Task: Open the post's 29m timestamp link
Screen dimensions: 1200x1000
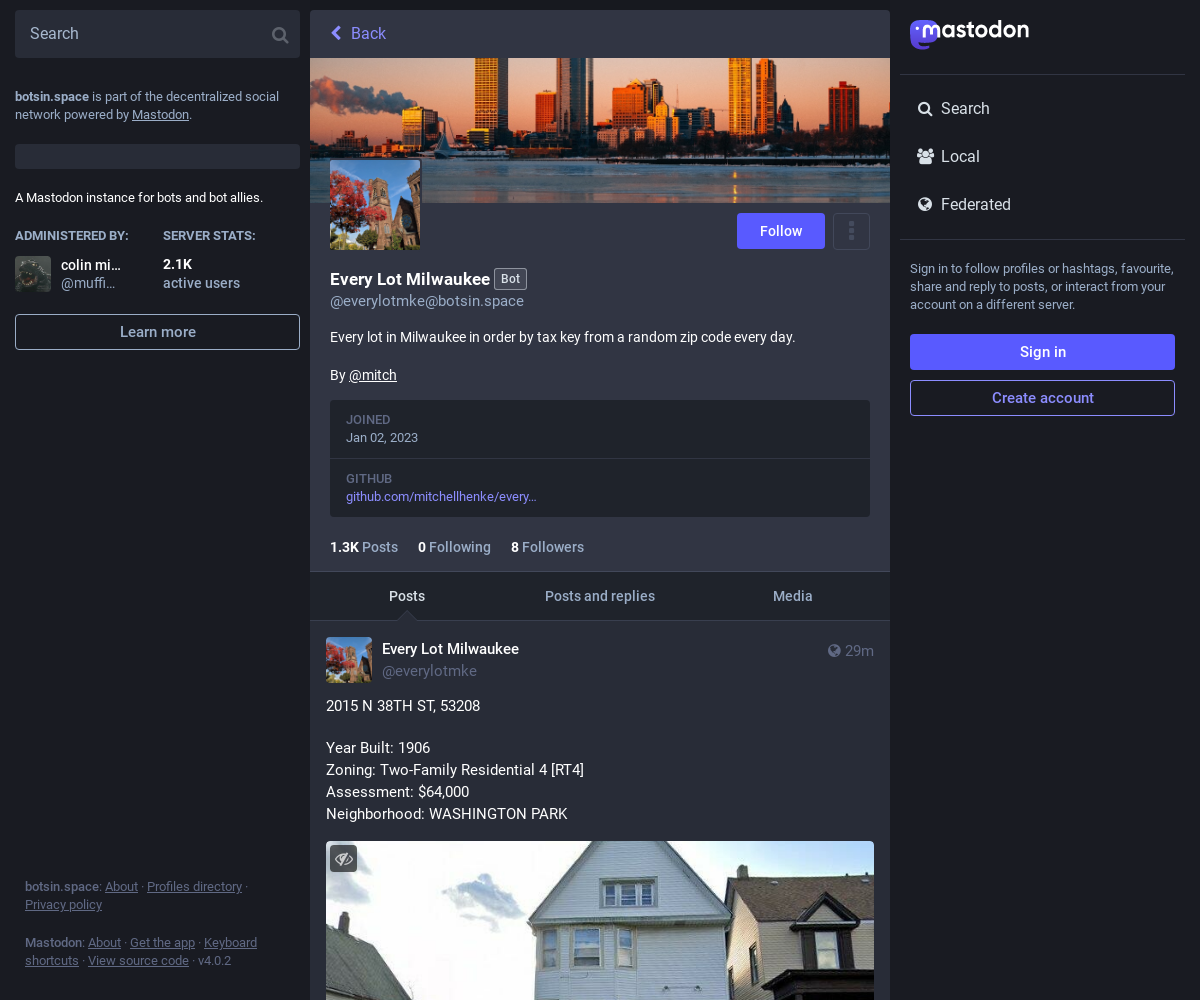Action: [859, 651]
